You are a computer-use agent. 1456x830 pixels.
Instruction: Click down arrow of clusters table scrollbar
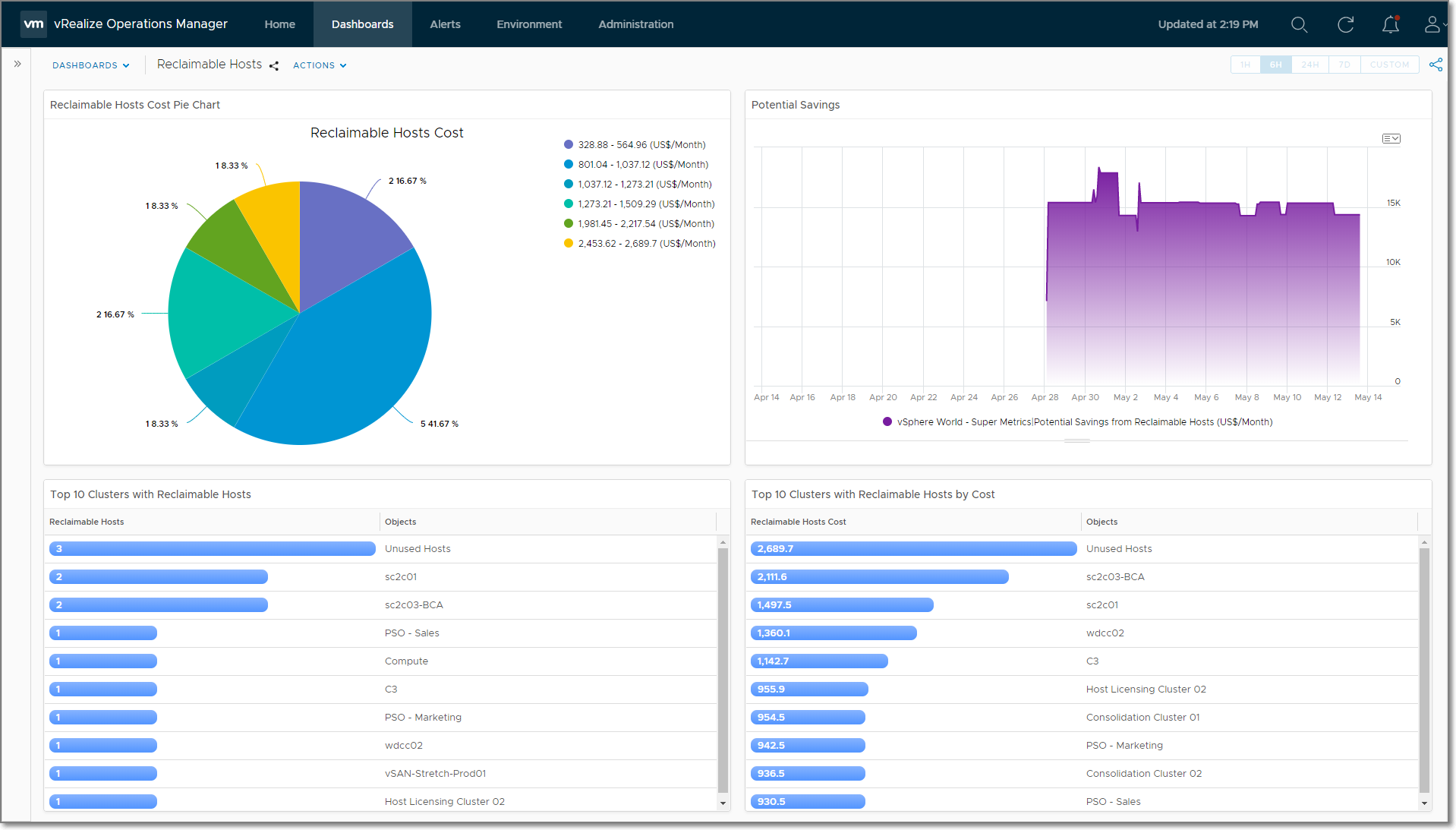(x=723, y=803)
